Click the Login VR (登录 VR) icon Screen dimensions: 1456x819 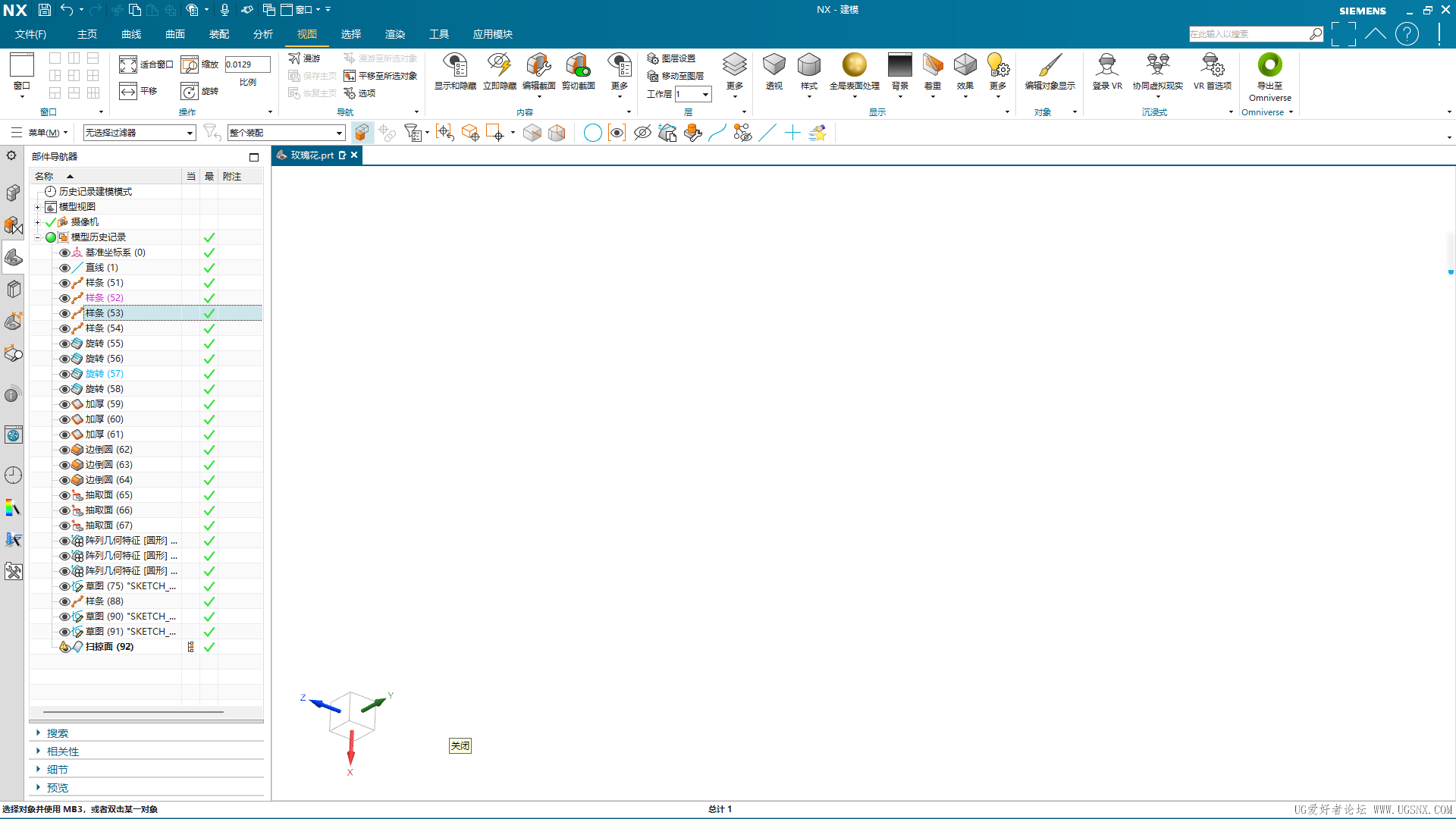pos(1106,66)
